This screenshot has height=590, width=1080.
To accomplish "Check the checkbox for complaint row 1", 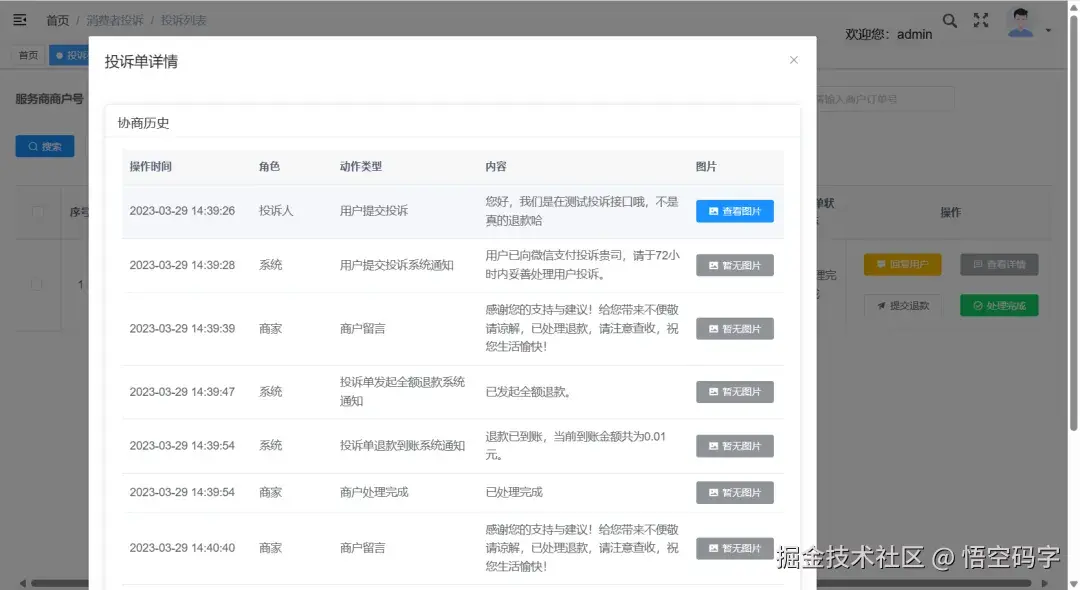I will (x=37, y=283).
